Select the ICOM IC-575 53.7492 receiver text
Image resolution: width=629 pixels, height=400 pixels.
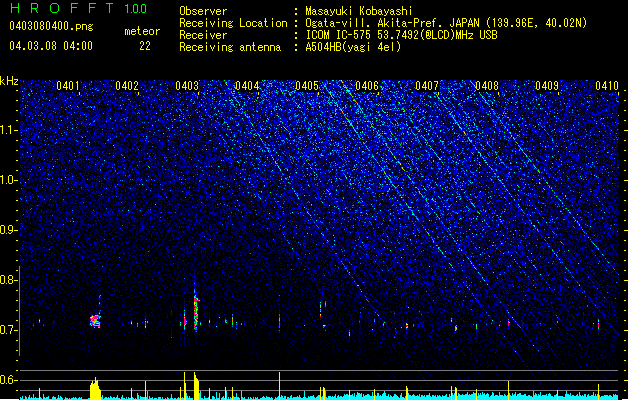point(401,35)
